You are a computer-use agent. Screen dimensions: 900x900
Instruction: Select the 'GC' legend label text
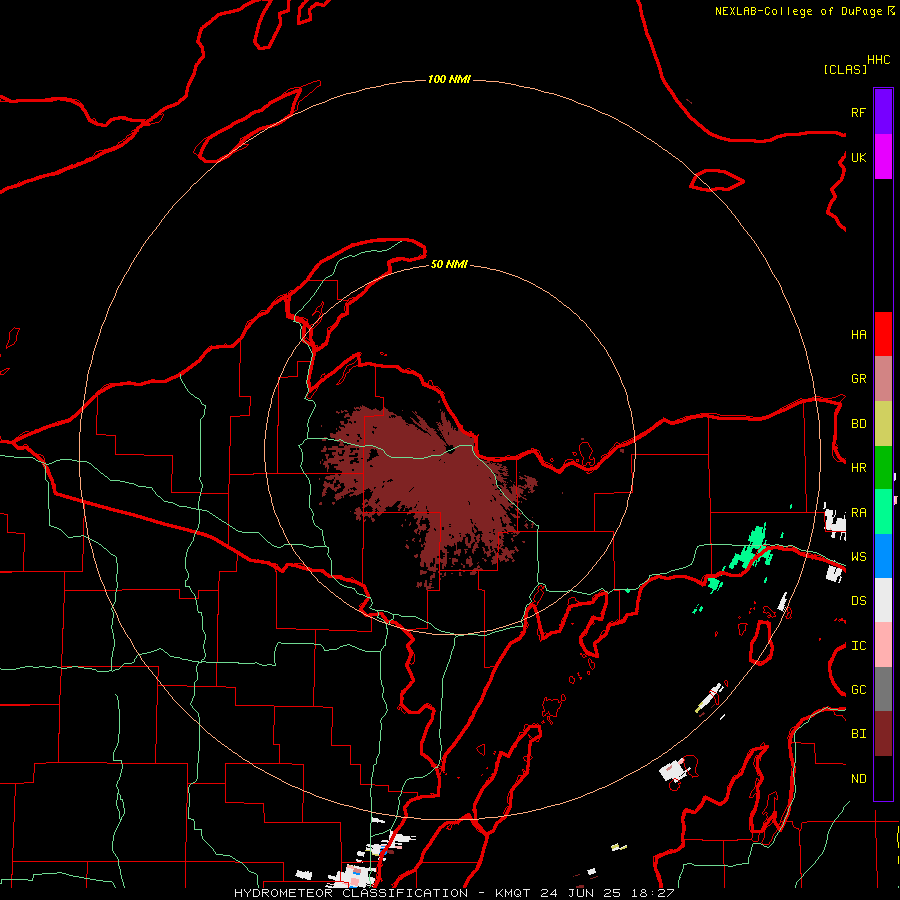click(x=858, y=690)
